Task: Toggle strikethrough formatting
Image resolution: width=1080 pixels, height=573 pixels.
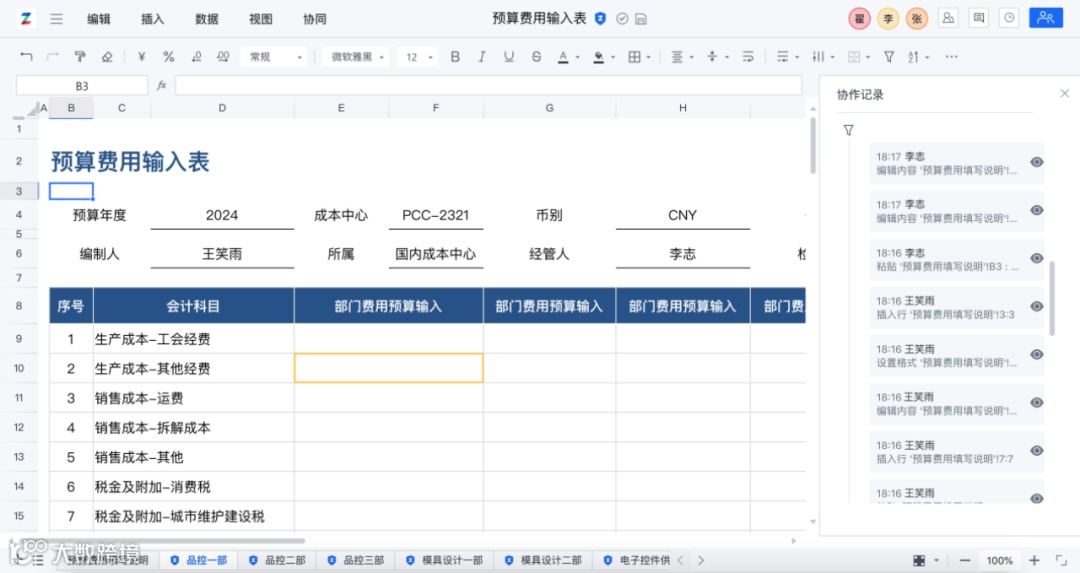Action: pyautogui.click(x=537, y=57)
